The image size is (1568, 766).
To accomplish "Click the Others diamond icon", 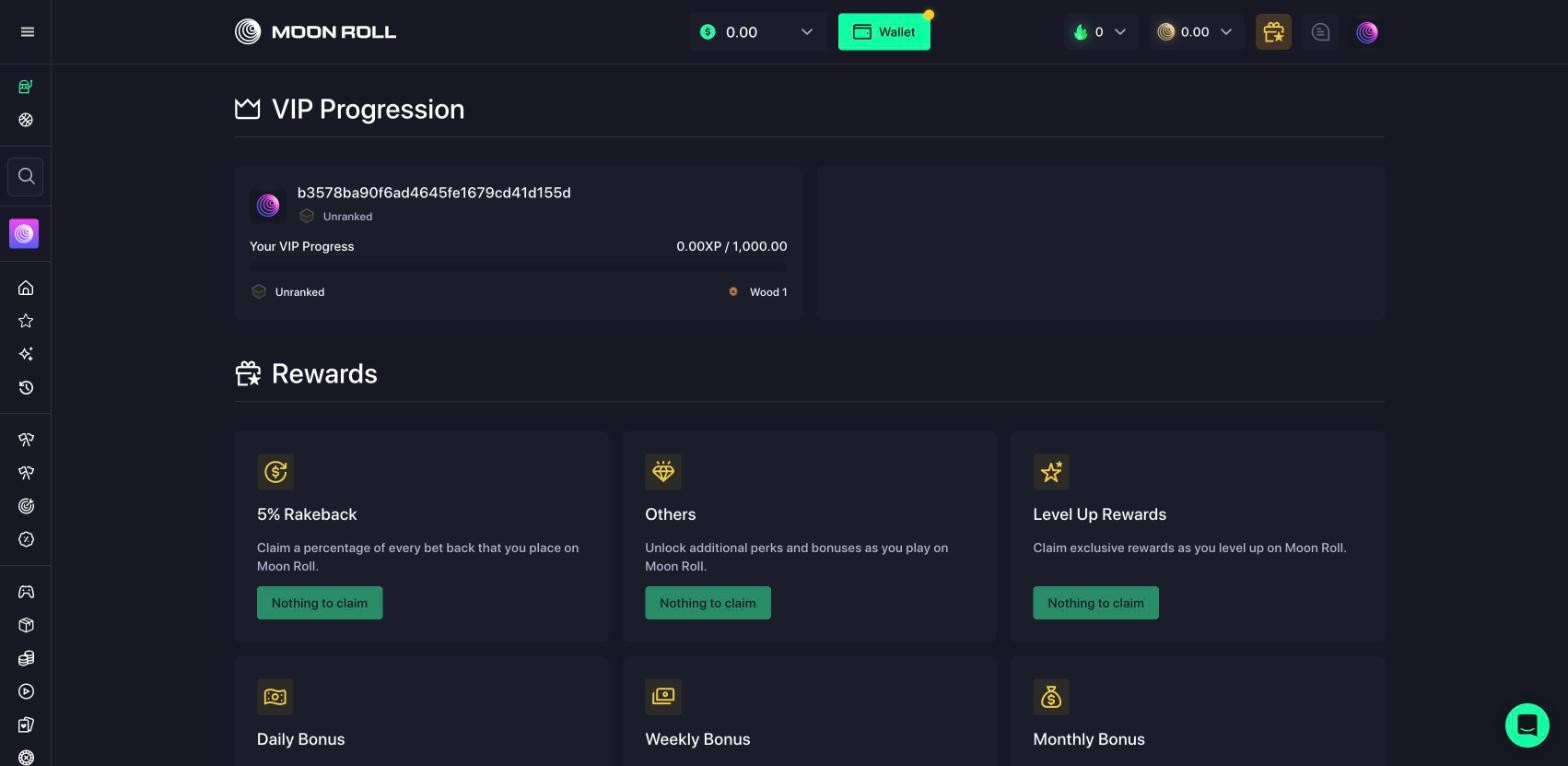I will (x=663, y=472).
